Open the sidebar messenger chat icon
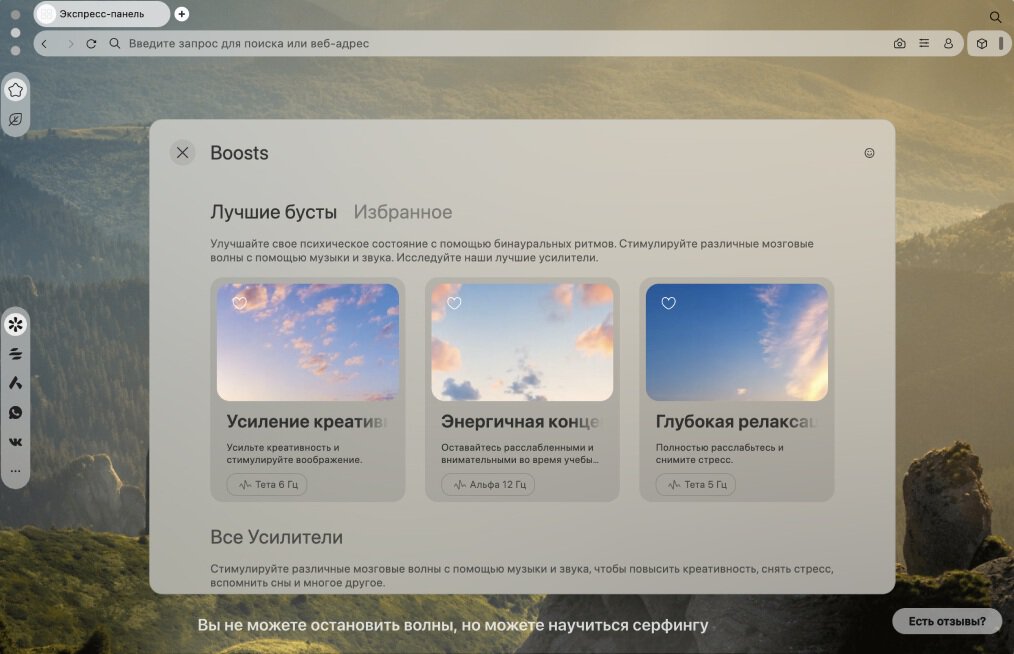Image resolution: width=1014 pixels, height=654 pixels. [x=16, y=120]
